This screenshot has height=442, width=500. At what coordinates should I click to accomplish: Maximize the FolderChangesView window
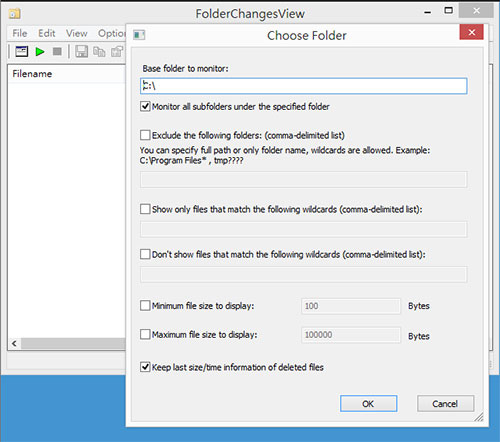coord(449,11)
